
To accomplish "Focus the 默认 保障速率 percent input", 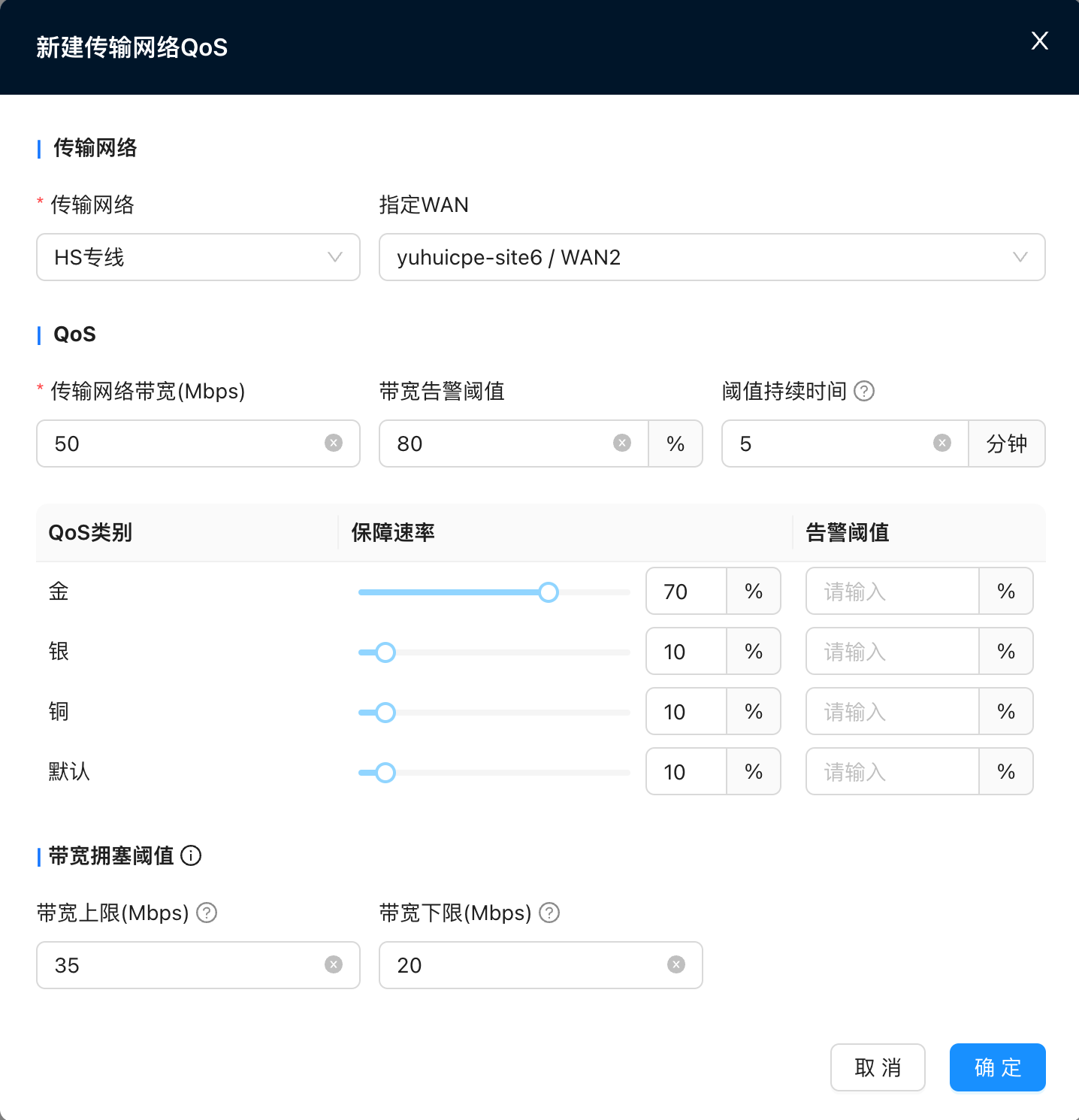I will [686, 772].
